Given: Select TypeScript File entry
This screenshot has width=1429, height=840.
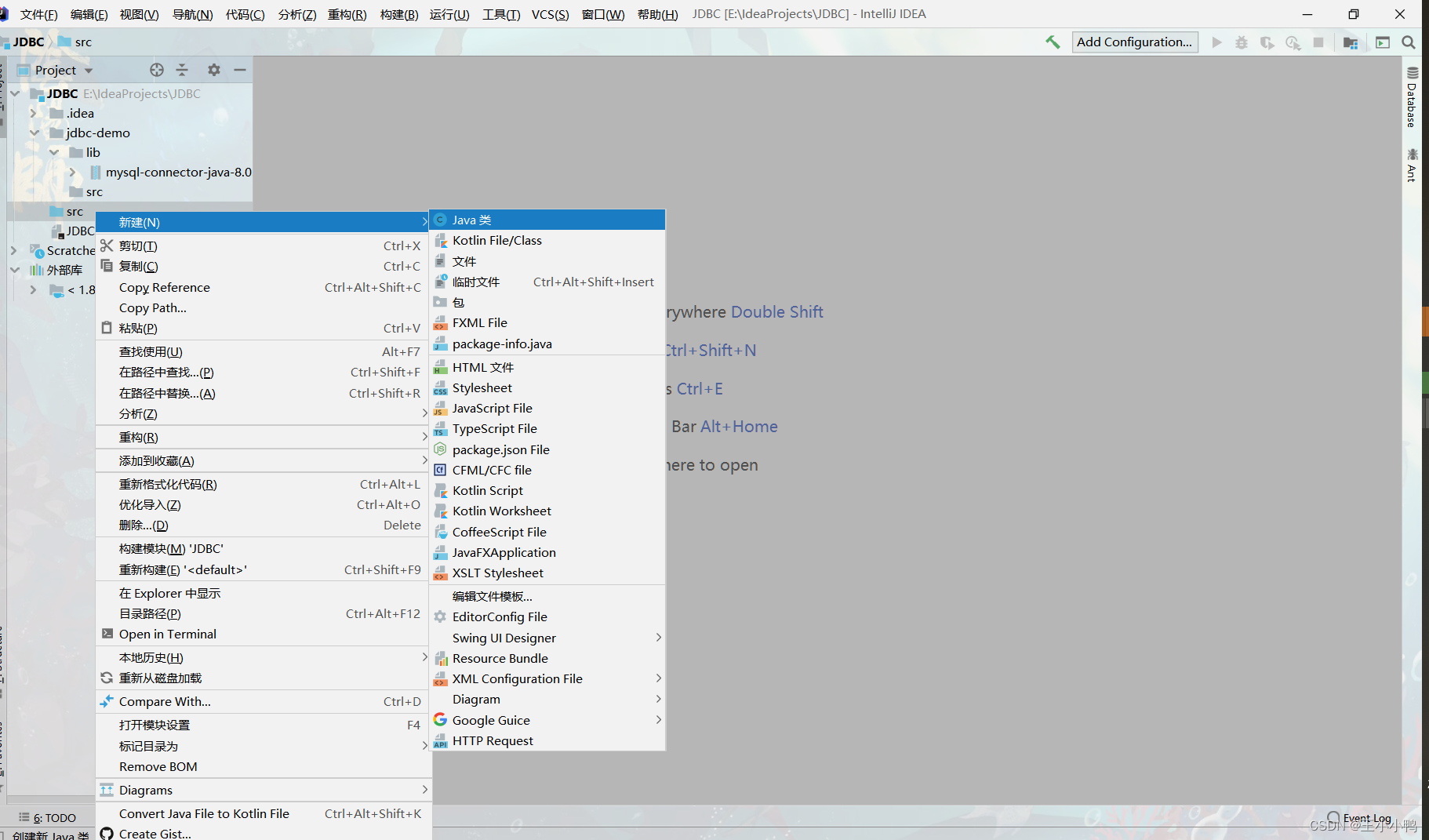Looking at the screenshot, I should pos(547,429).
